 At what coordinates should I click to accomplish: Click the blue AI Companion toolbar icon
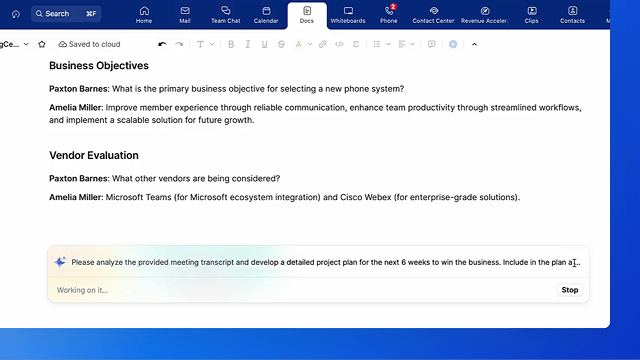453,44
